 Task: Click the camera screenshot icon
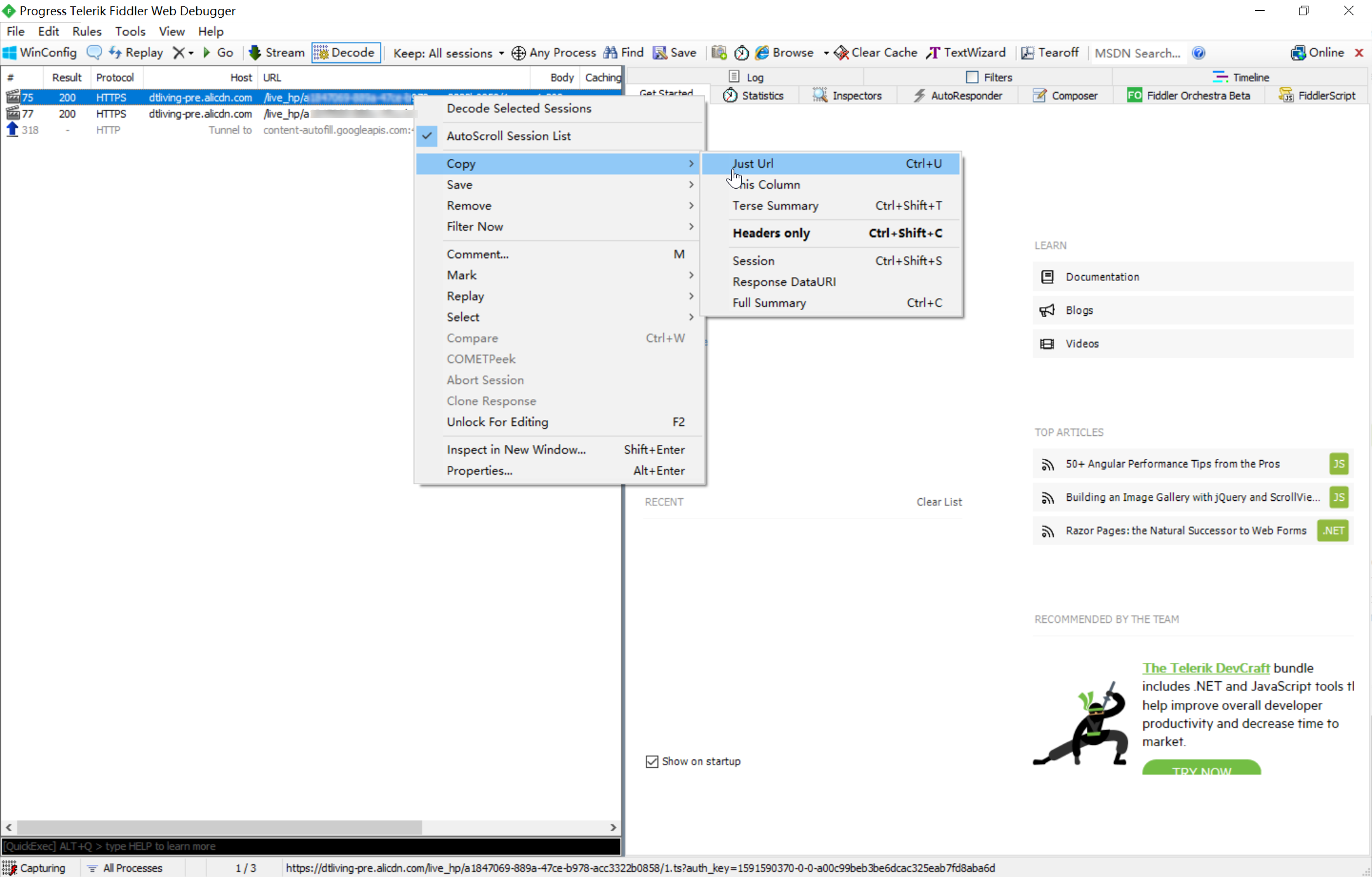(x=718, y=53)
